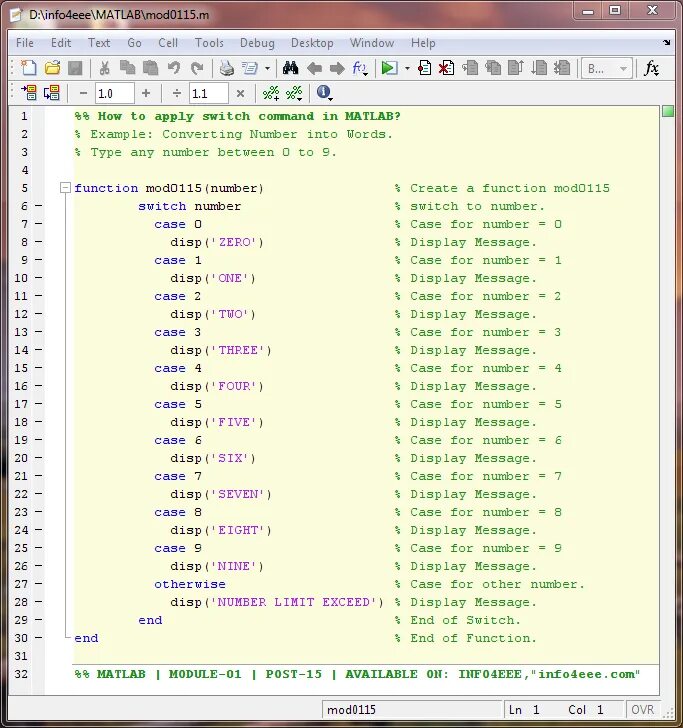Cut the selection with the scissors icon
Viewport: 683px width, 728px height.
104,68
